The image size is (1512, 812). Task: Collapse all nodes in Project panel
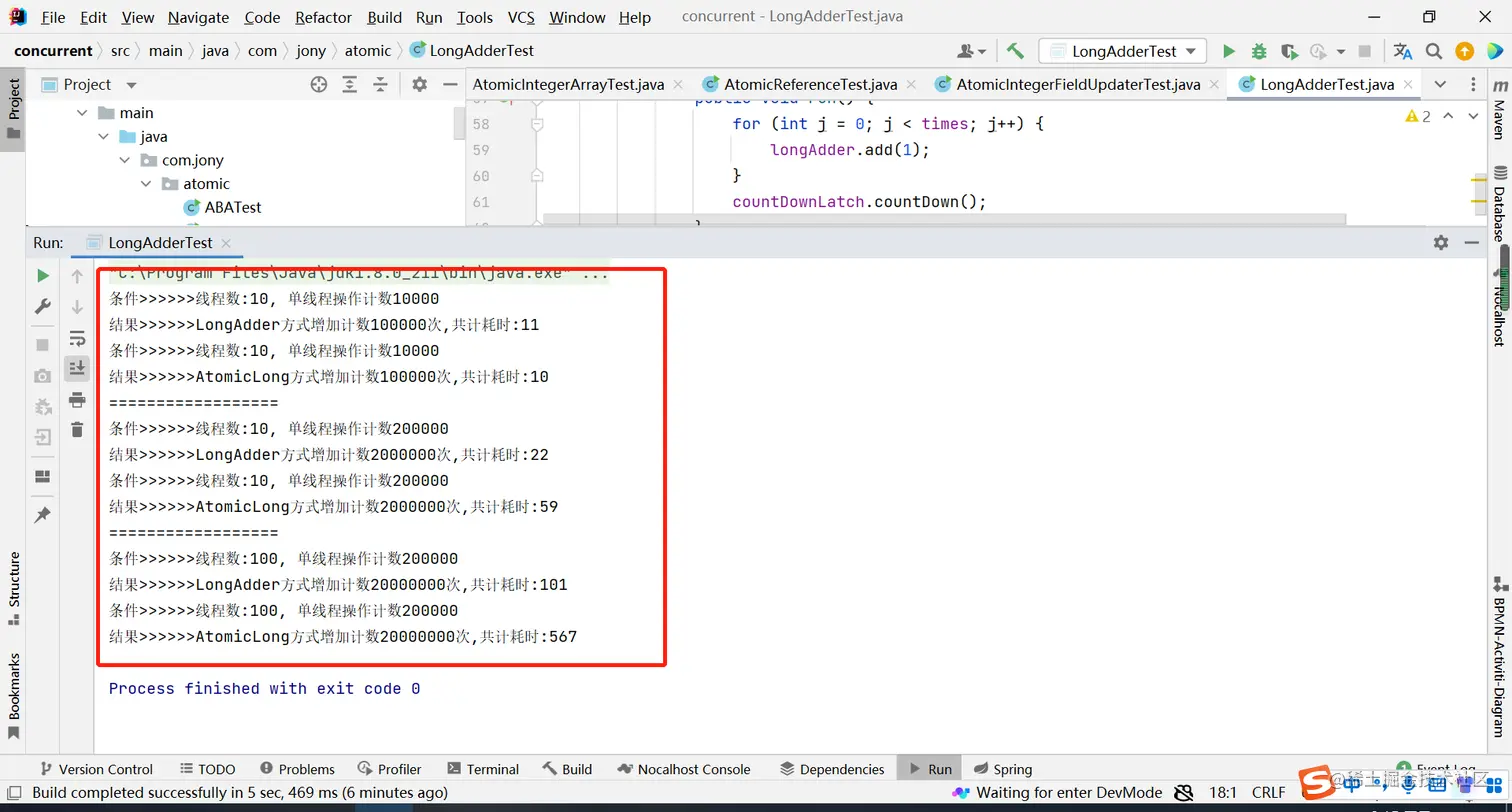(x=380, y=85)
